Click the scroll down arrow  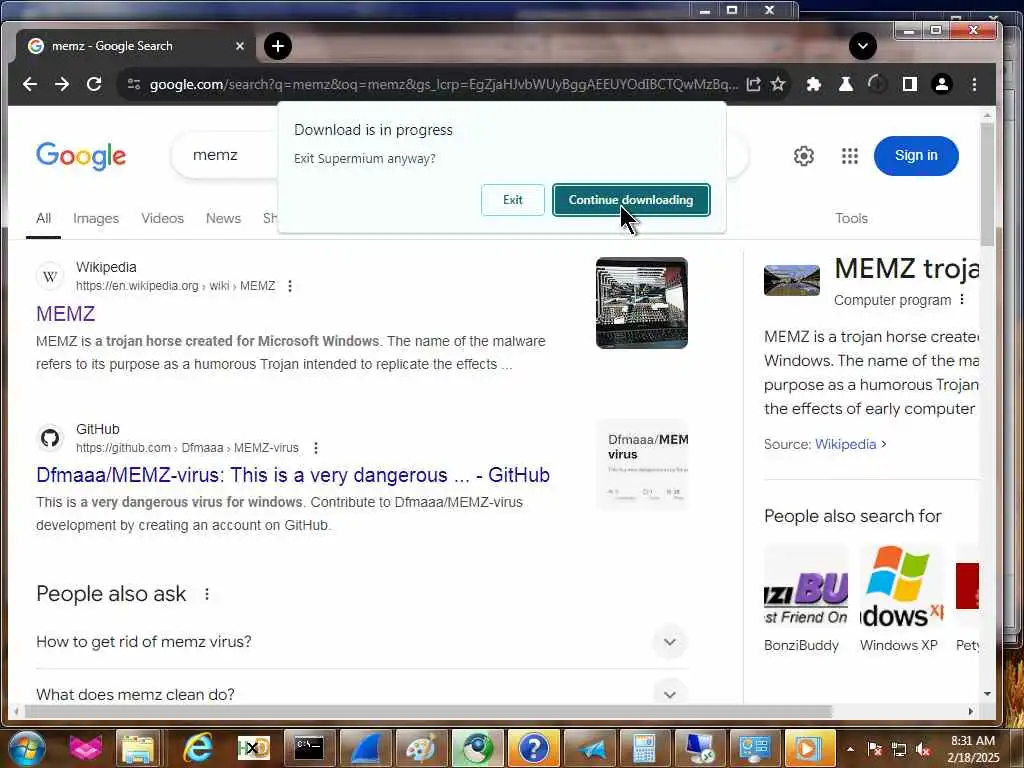pos(987,694)
